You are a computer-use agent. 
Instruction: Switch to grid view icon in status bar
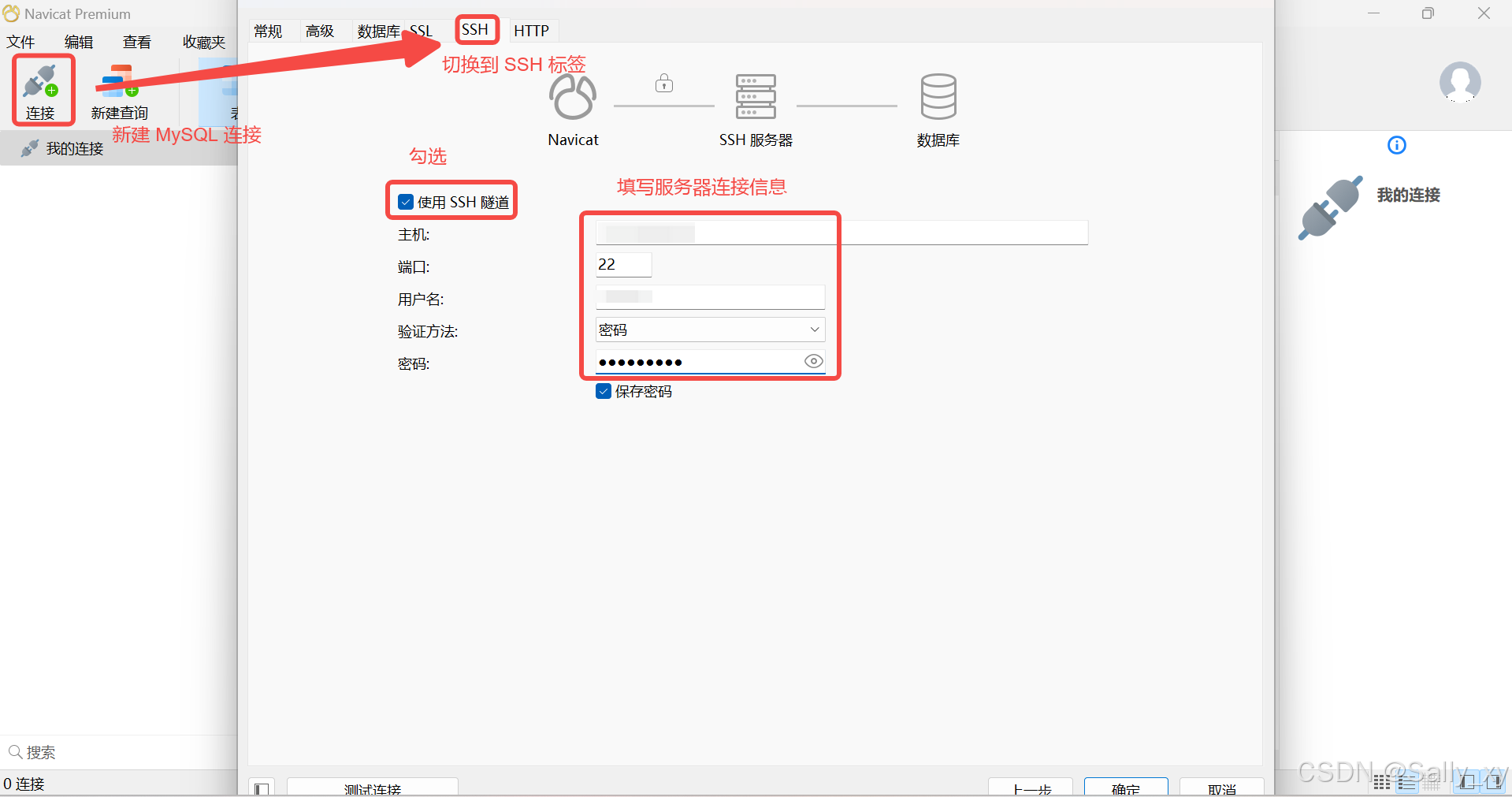click(1382, 782)
